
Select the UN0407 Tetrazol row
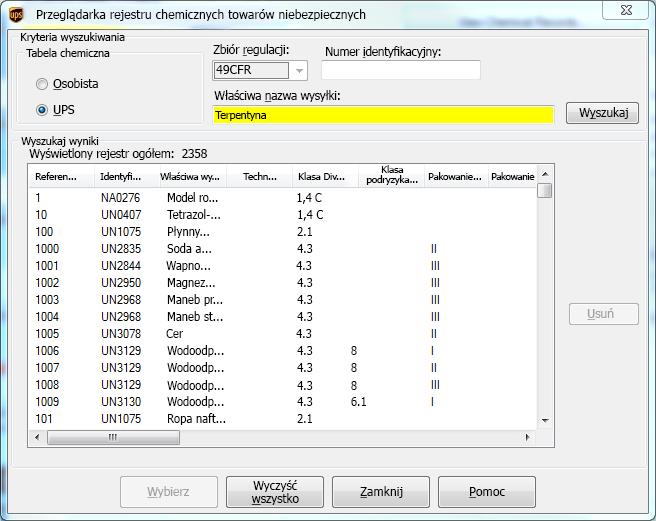click(283, 215)
